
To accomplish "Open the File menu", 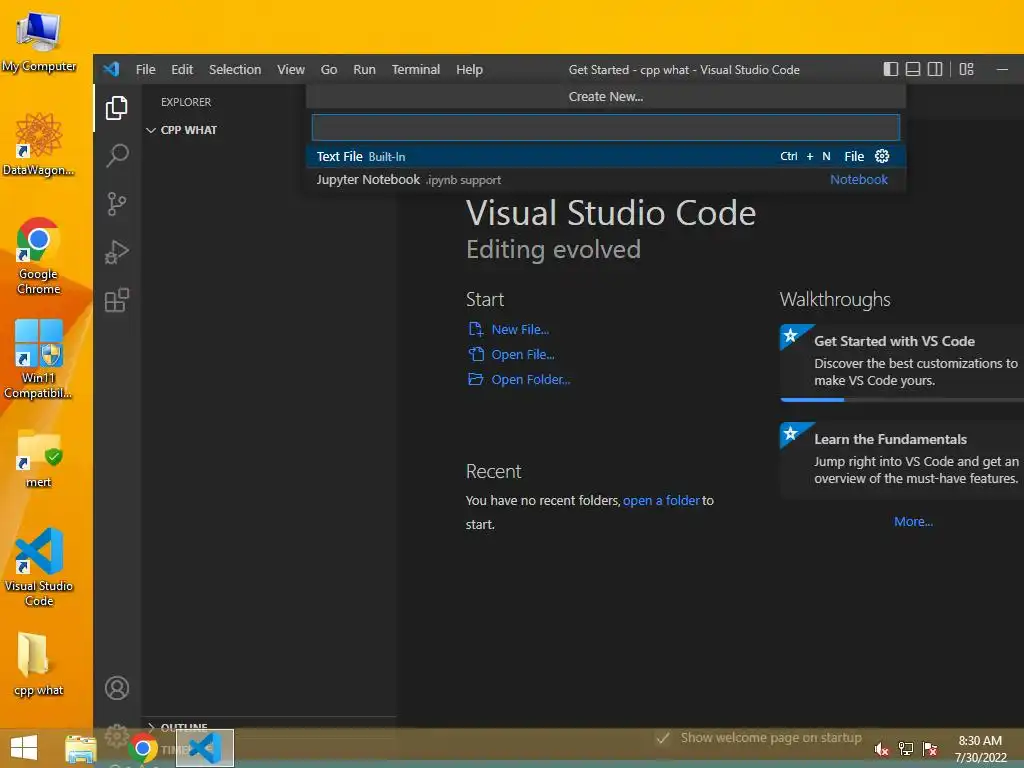I will point(146,69).
